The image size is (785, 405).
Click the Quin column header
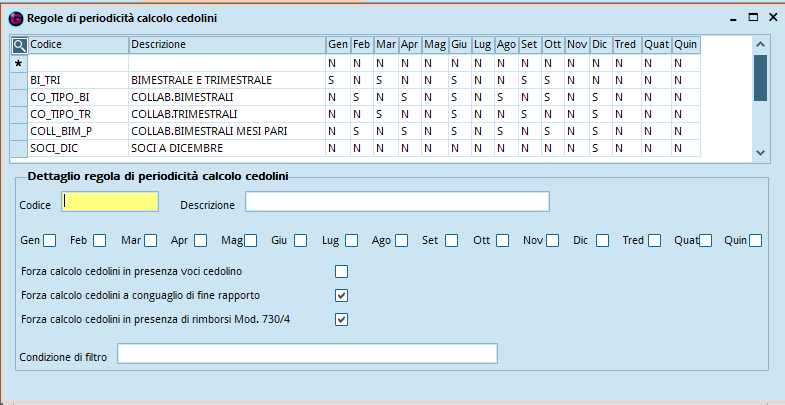click(685, 45)
